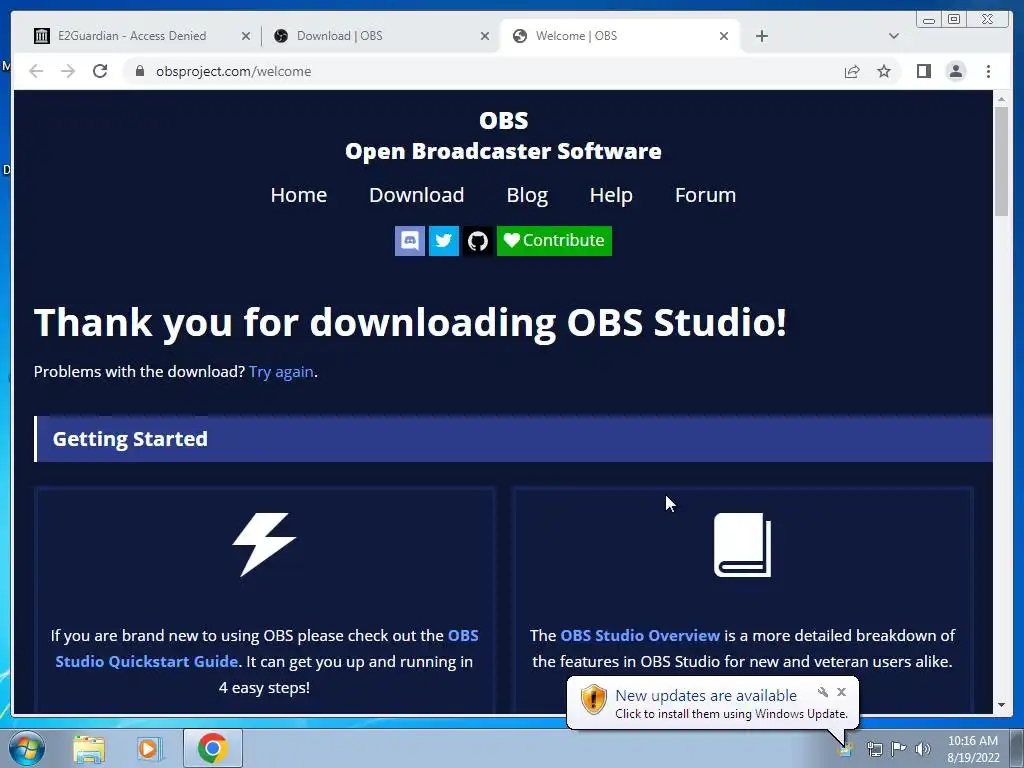1024x768 pixels.
Task: Click the scrollbar up arrow
Action: click(1001, 99)
